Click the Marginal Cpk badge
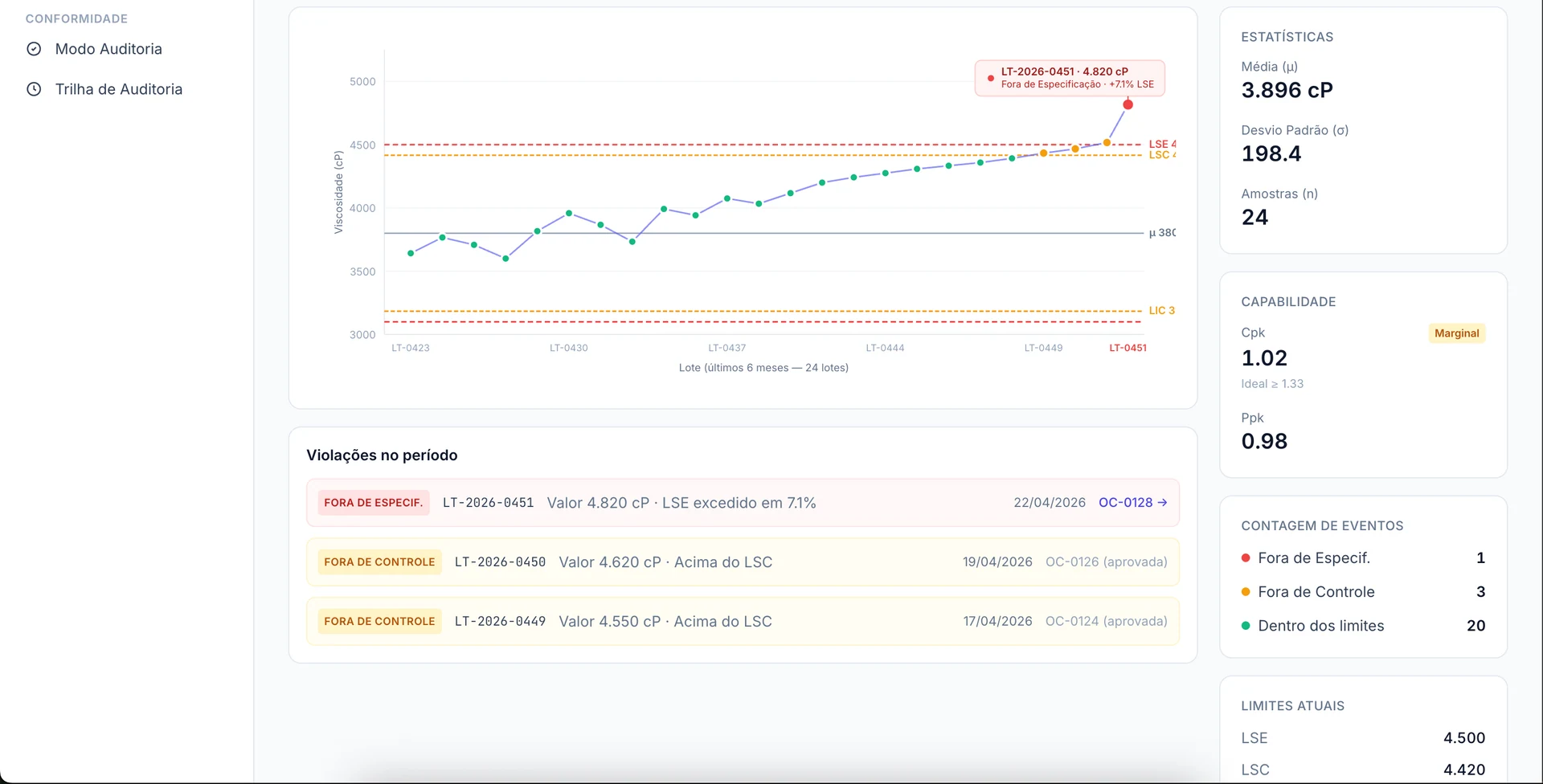The height and width of the screenshot is (784, 1543). pyautogui.click(x=1456, y=333)
